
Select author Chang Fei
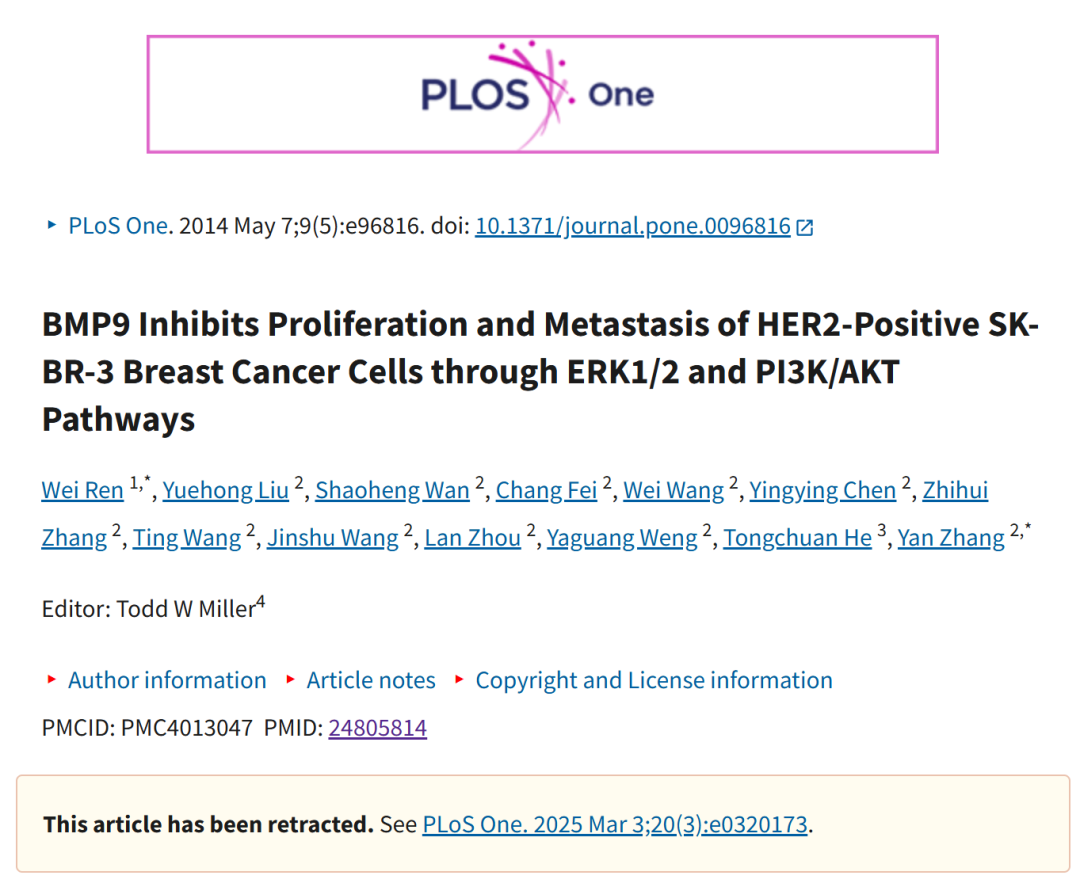tap(546, 490)
